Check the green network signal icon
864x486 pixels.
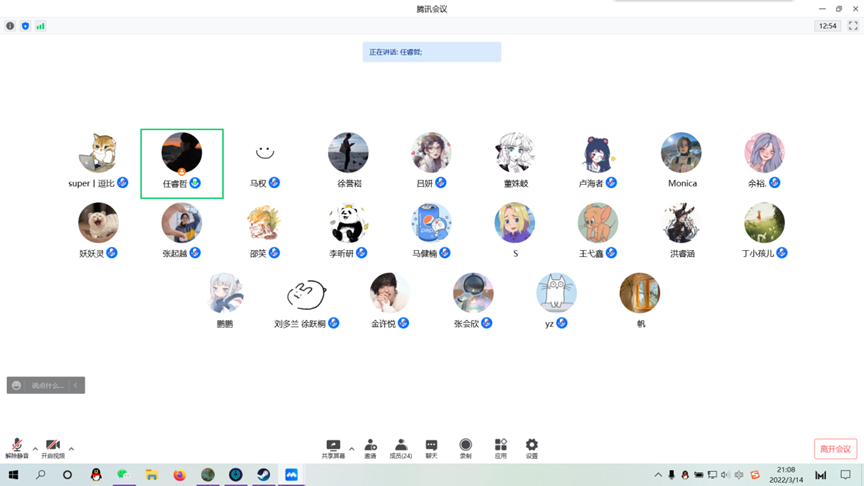point(40,26)
